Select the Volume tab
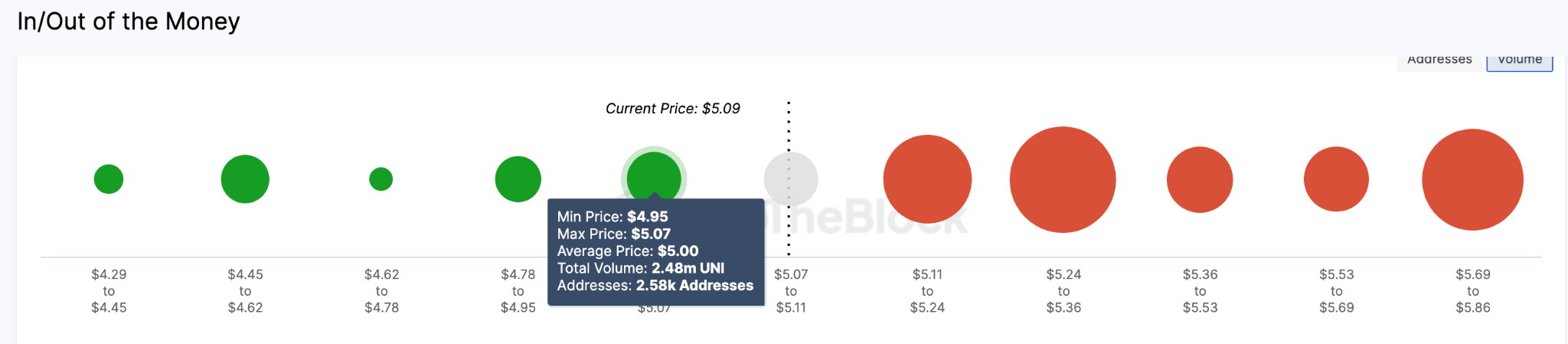This screenshot has height=344, width=1568. pos(1520,61)
